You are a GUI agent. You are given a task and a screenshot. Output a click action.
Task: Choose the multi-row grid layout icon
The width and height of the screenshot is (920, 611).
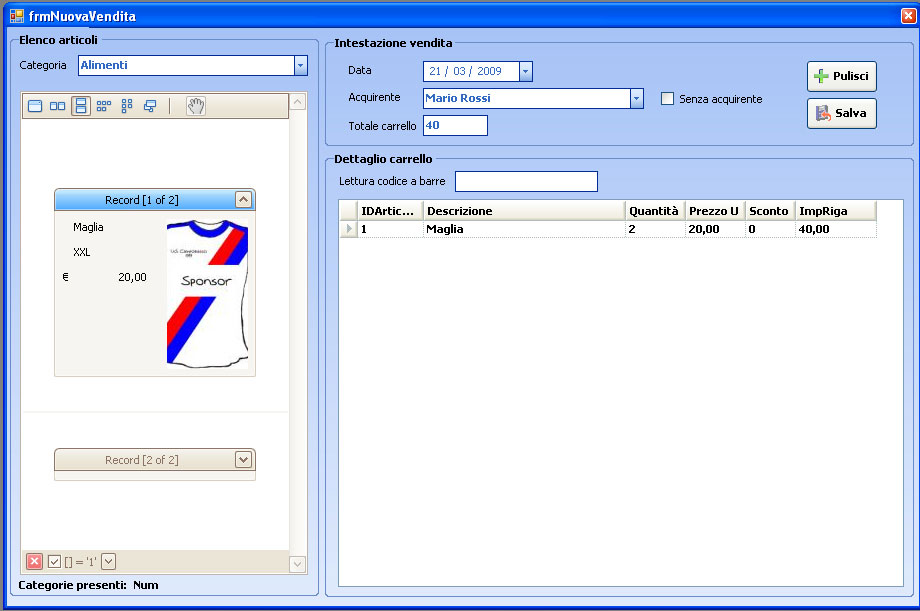coord(104,106)
